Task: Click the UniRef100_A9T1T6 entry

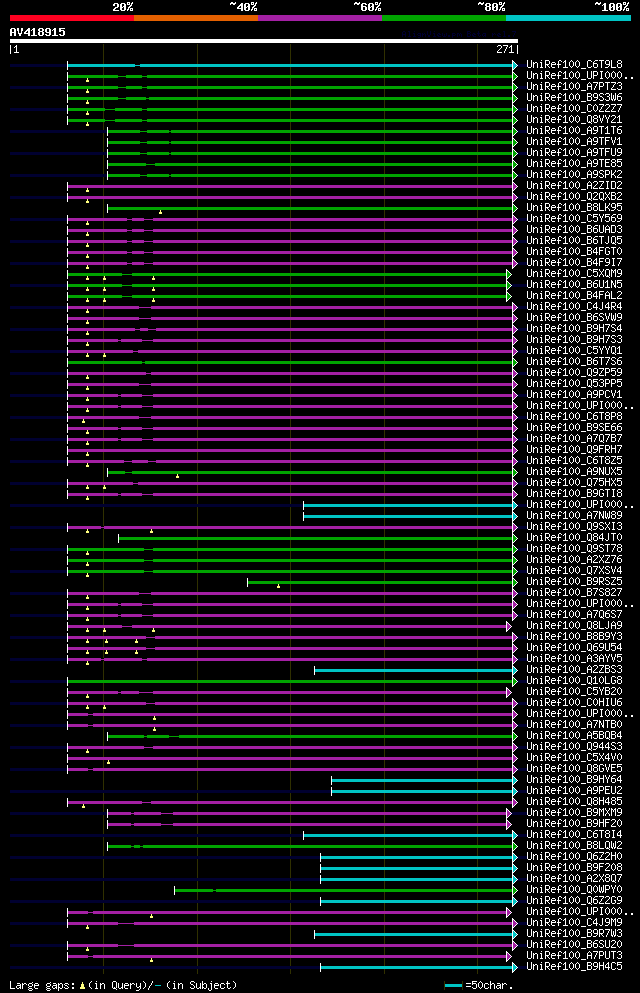Action: pos(574,130)
